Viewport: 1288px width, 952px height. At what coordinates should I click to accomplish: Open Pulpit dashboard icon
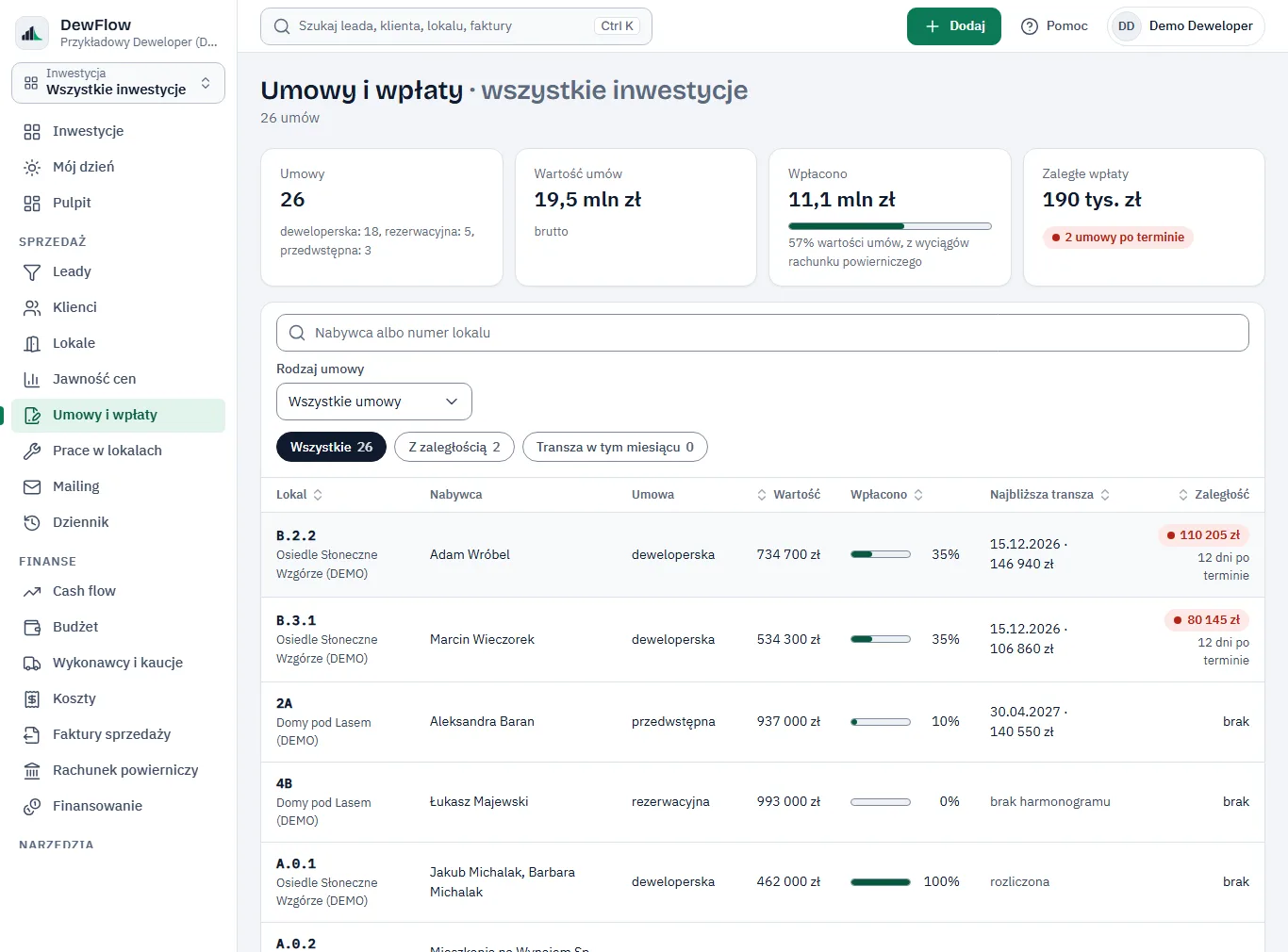(32, 203)
